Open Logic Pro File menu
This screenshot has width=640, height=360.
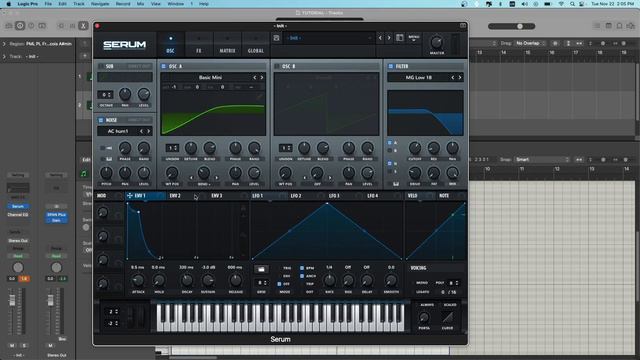coord(48,4)
